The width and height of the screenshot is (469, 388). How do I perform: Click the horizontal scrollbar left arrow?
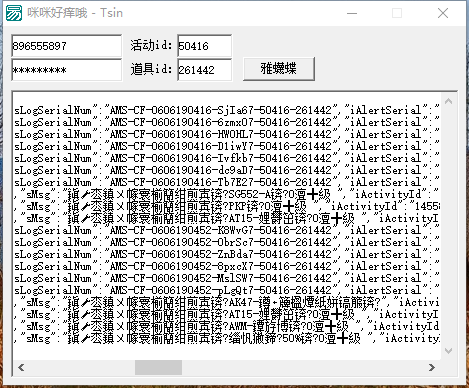click(x=21, y=367)
